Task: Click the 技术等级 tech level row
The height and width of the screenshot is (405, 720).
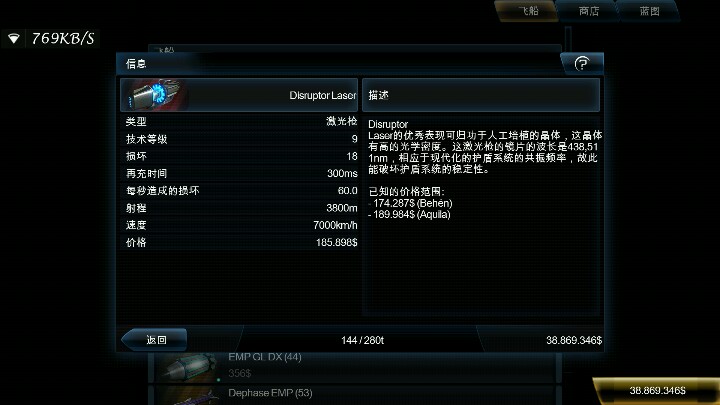Action: pyautogui.click(x=241, y=139)
